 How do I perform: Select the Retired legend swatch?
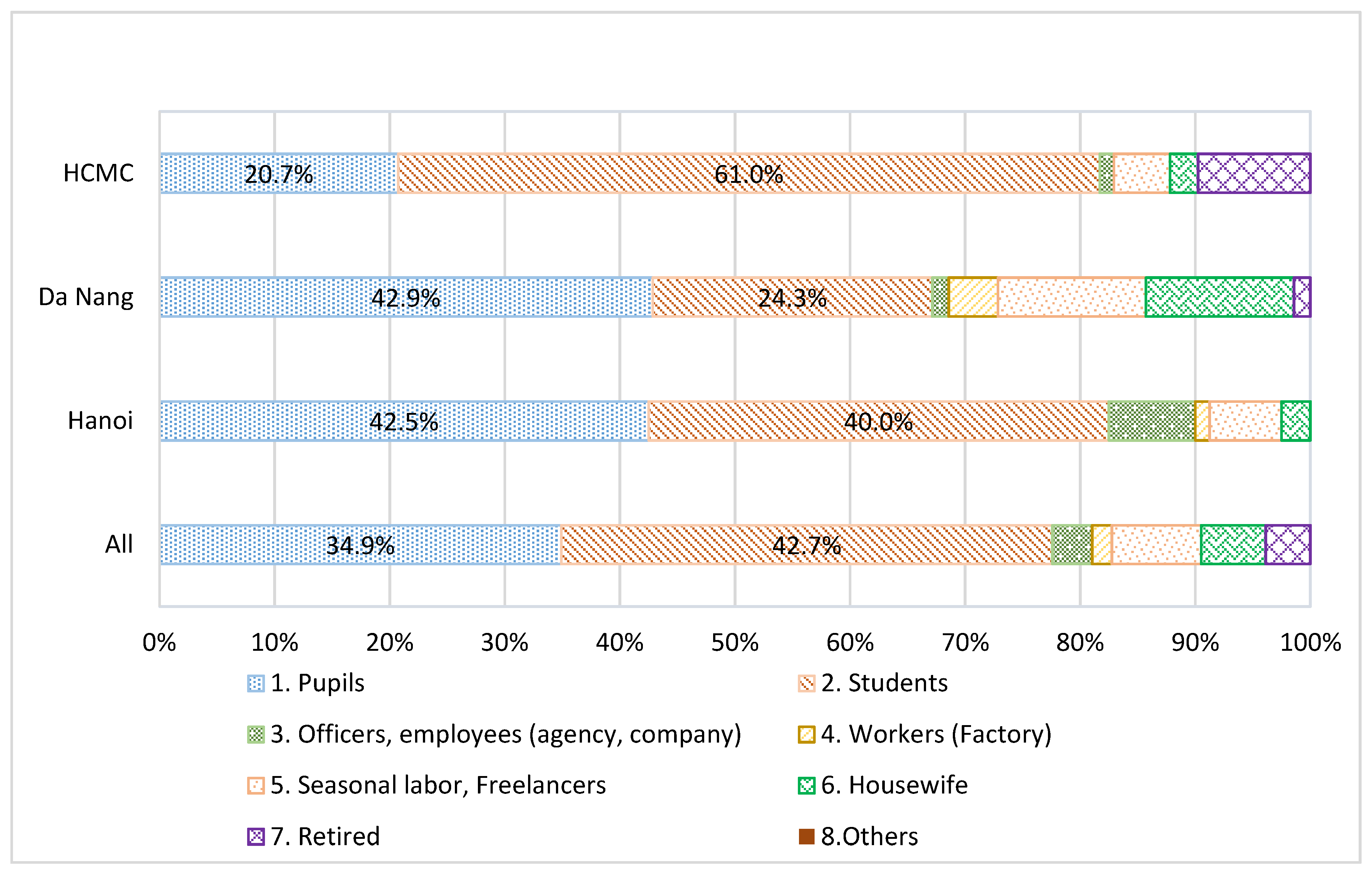256,837
